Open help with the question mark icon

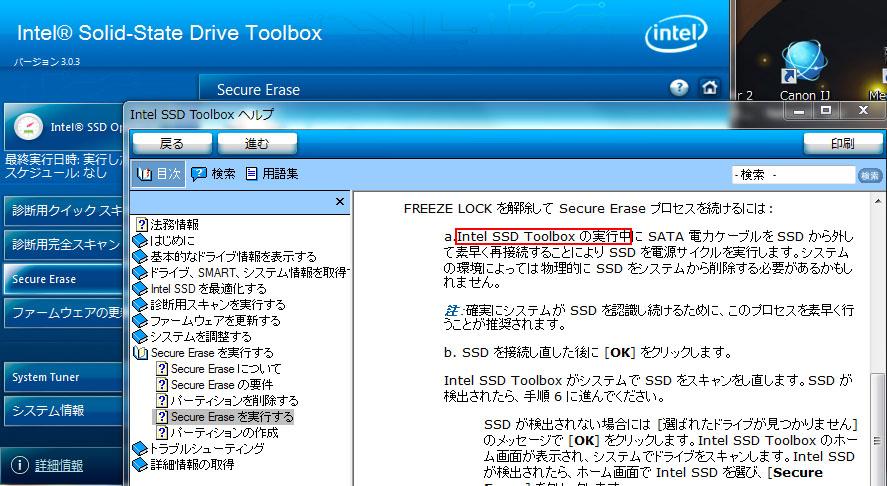click(x=679, y=88)
